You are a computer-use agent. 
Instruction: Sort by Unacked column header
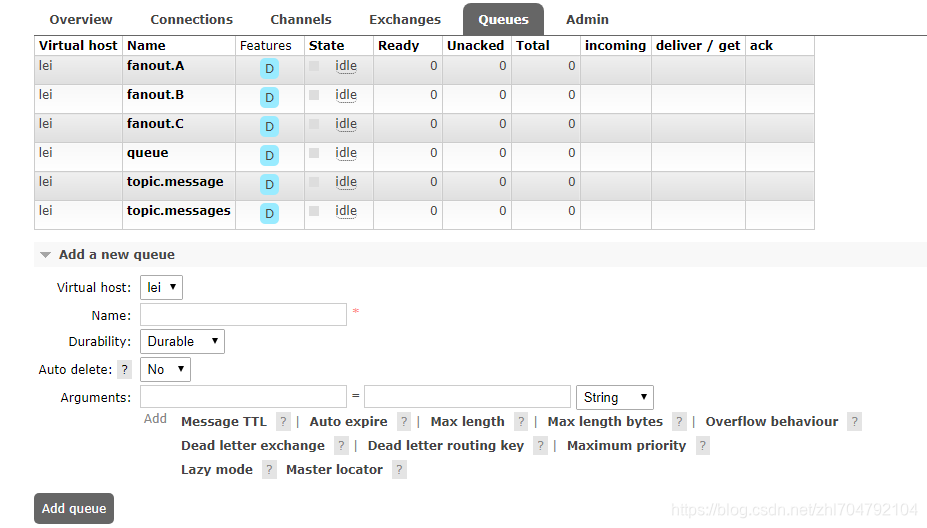tap(475, 46)
